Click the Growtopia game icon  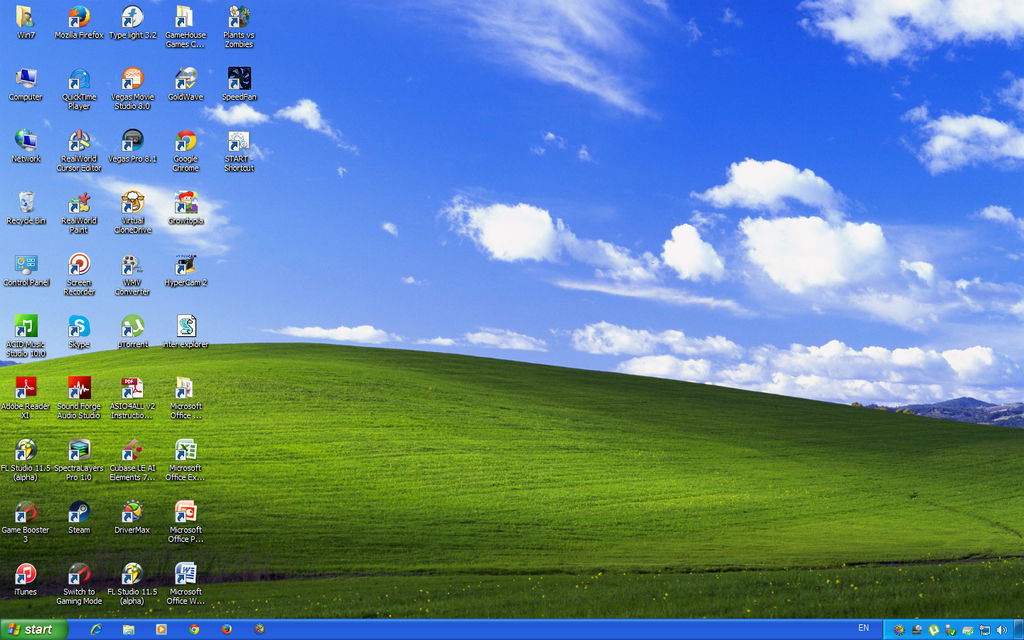[x=185, y=208]
